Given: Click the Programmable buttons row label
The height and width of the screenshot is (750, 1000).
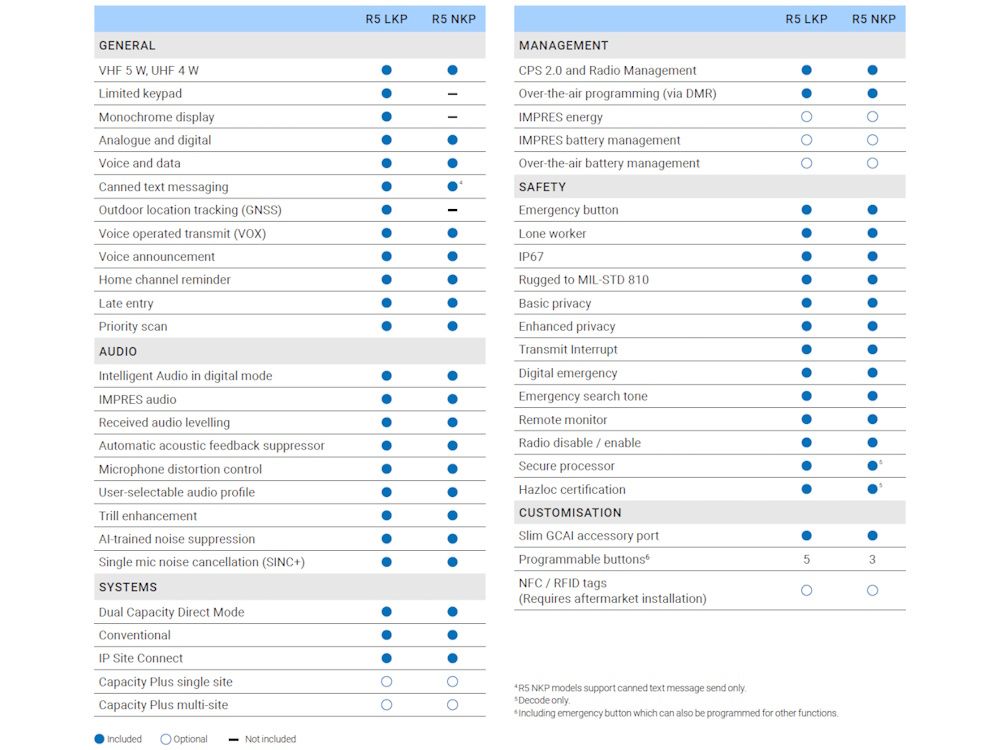Looking at the screenshot, I should click(584, 559).
